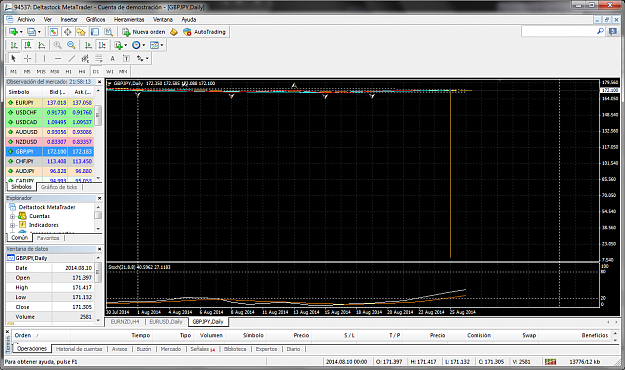Enable the M1 timeframe
625x370 pixels.
coord(14,72)
